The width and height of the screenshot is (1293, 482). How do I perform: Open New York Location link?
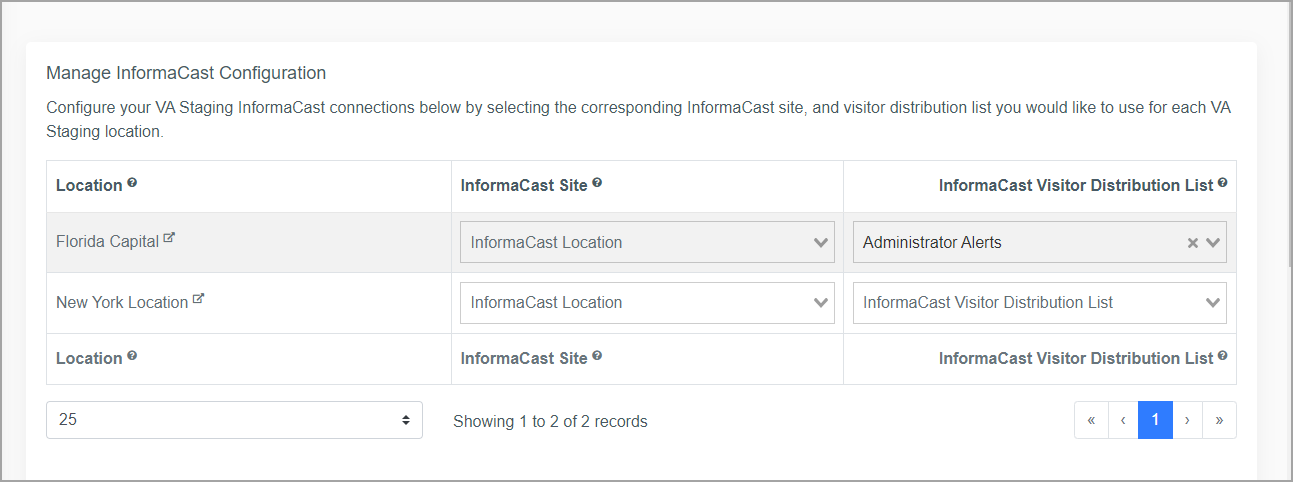pos(122,302)
